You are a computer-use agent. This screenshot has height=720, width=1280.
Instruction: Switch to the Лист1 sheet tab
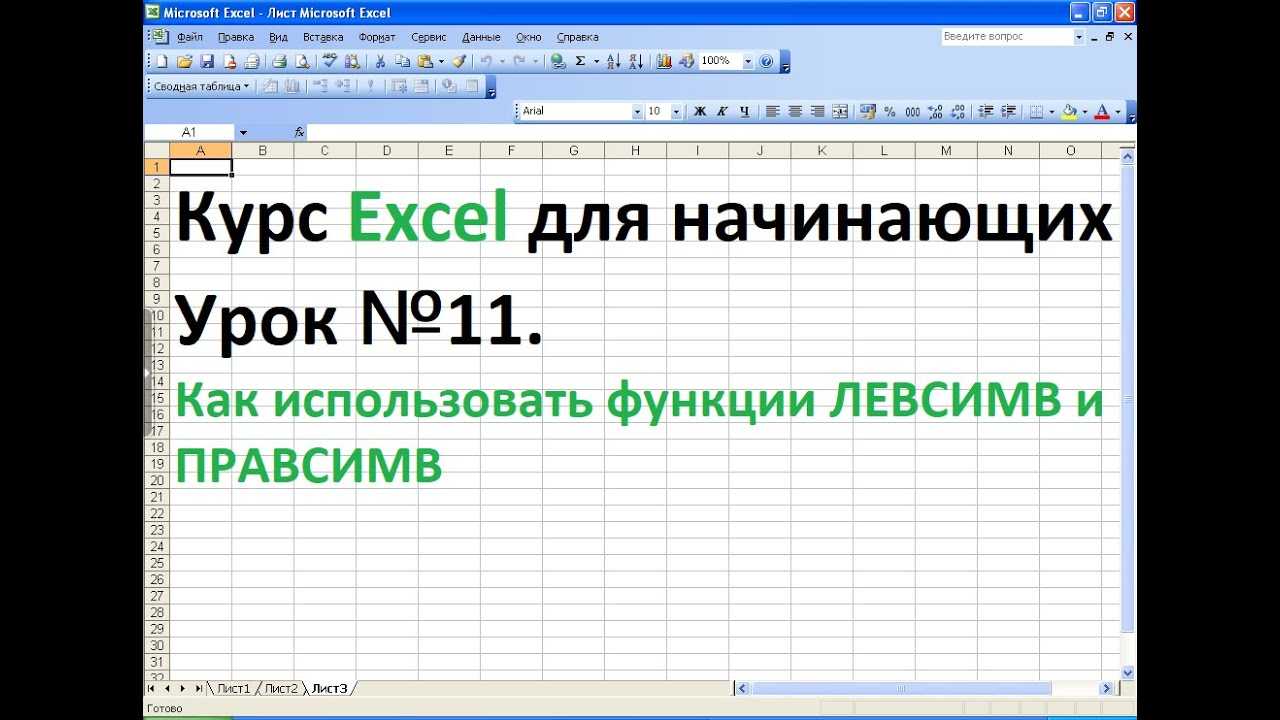click(x=233, y=688)
